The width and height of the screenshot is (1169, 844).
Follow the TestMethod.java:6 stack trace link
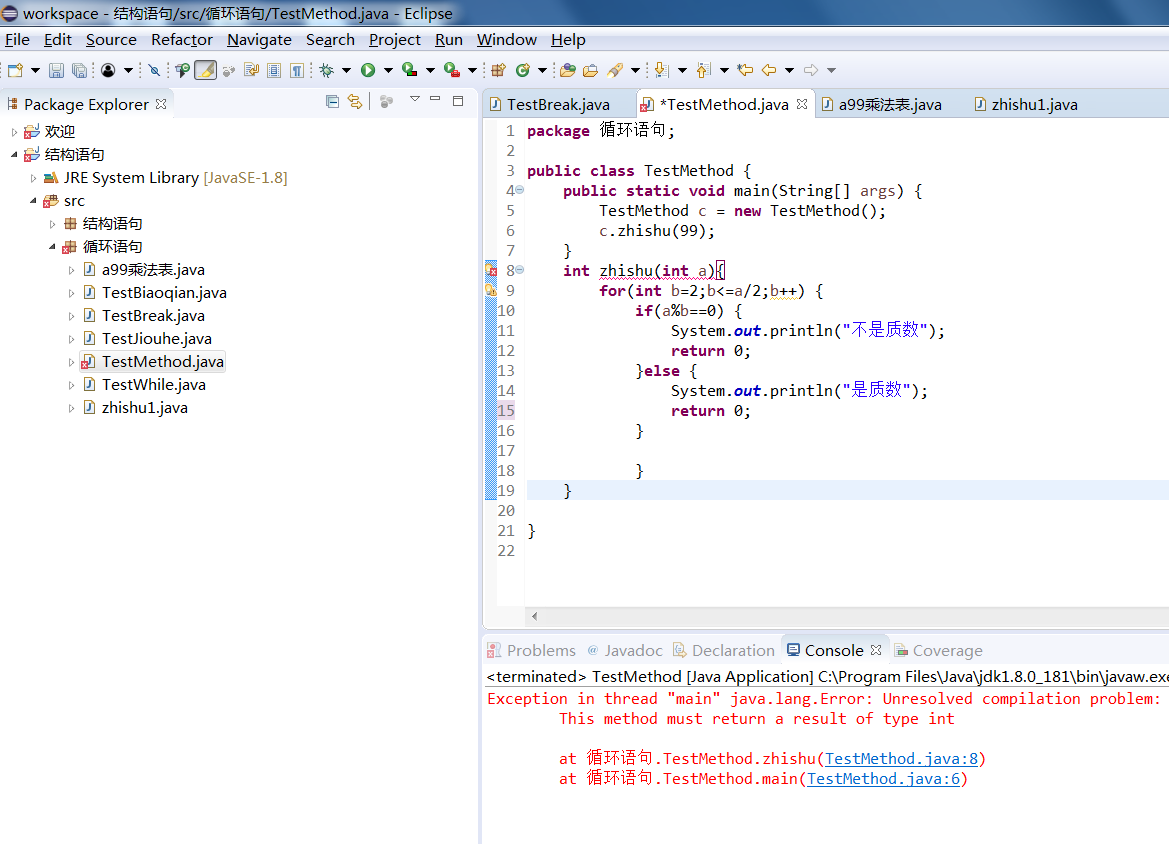883,779
